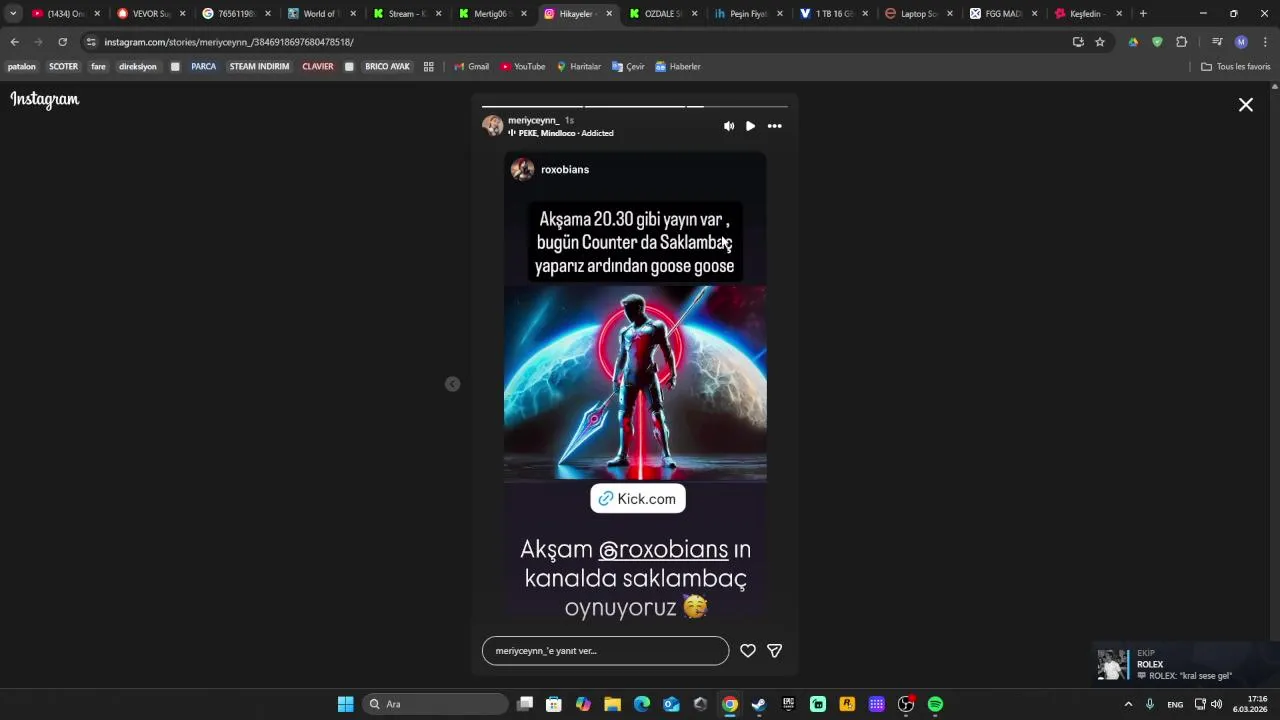This screenshot has height=720, width=1280.
Task: Close the story viewer with X
Action: [x=1246, y=105]
